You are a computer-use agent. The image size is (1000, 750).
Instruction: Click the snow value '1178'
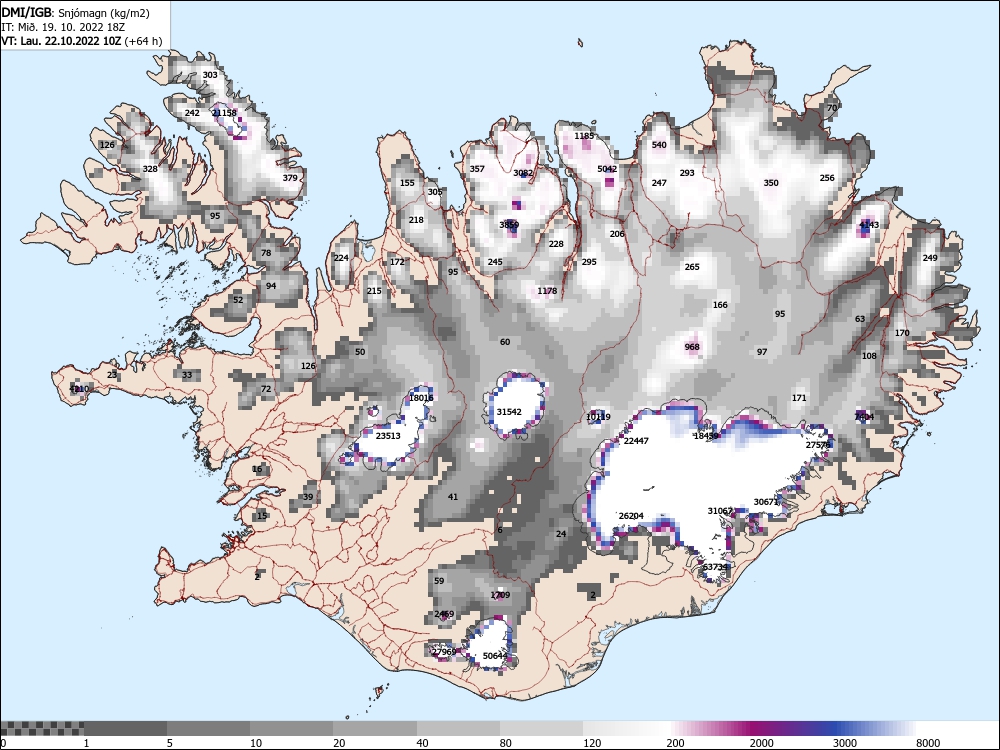coord(547,291)
